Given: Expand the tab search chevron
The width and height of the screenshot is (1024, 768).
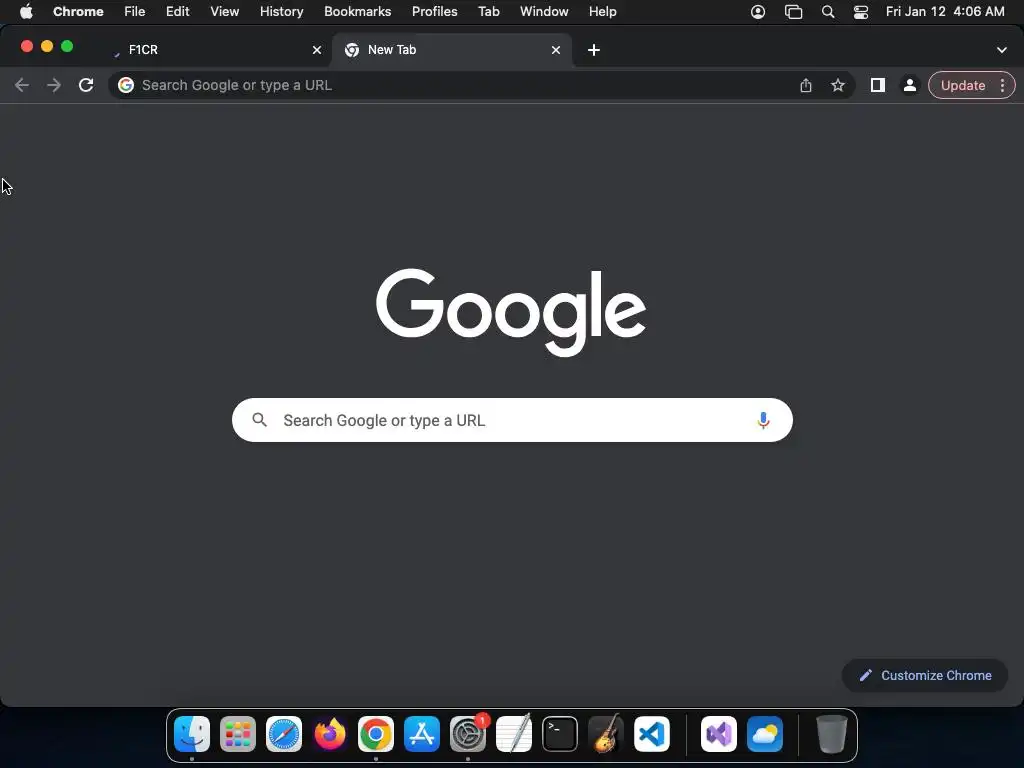Looking at the screenshot, I should pos(1002,50).
